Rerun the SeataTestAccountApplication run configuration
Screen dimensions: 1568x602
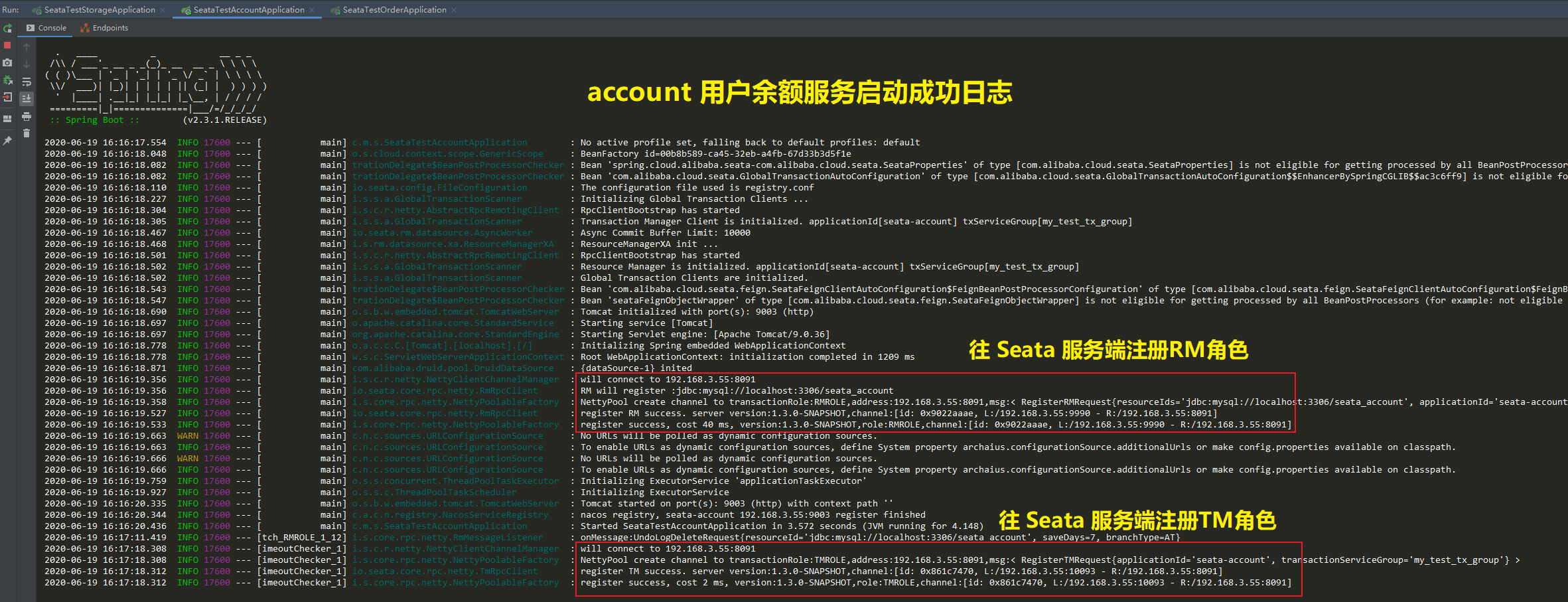pyautogui.click(x=7, y=29)
